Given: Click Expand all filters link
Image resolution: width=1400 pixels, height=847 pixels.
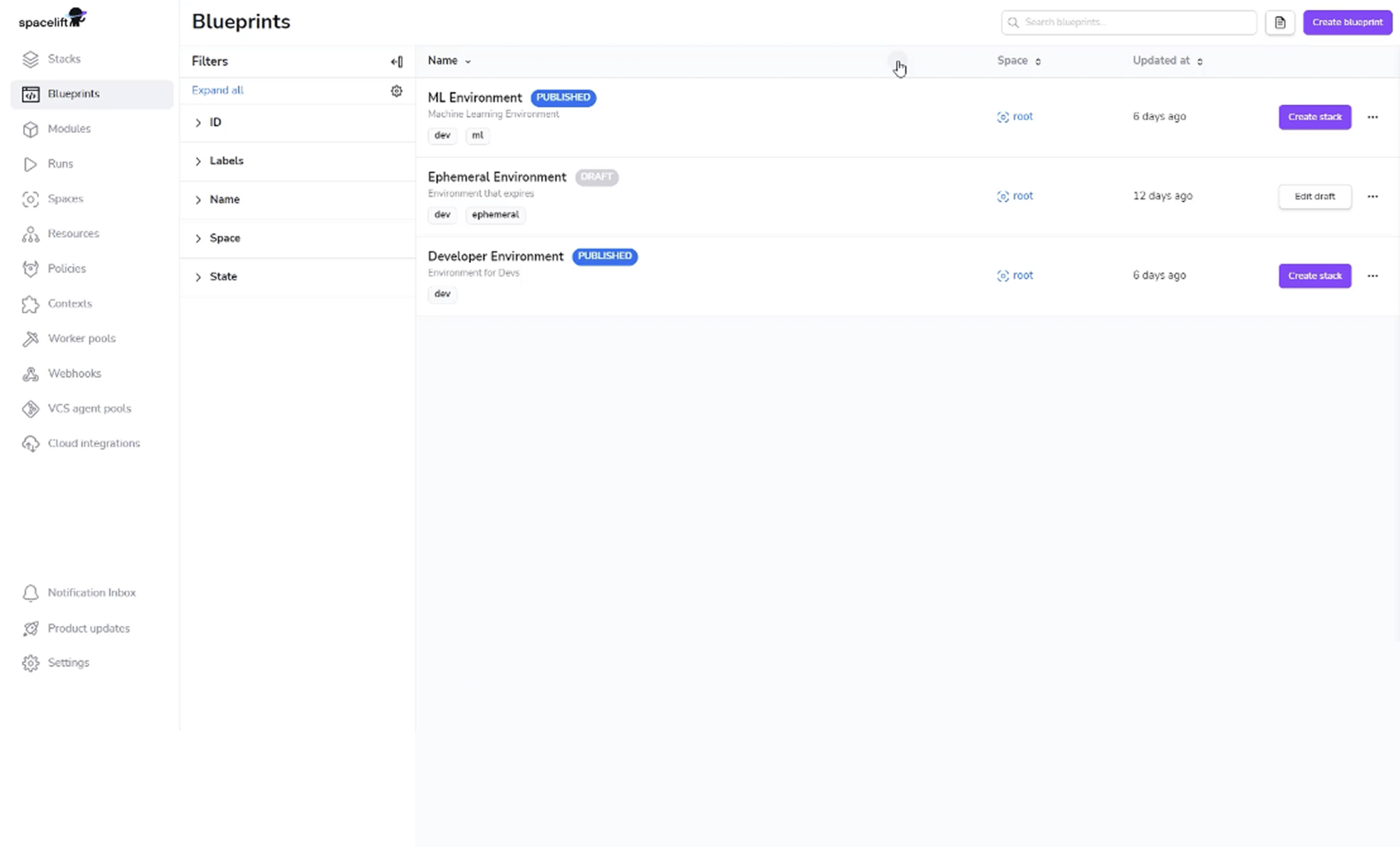Looking at the screenshot, I should (218, 90).
